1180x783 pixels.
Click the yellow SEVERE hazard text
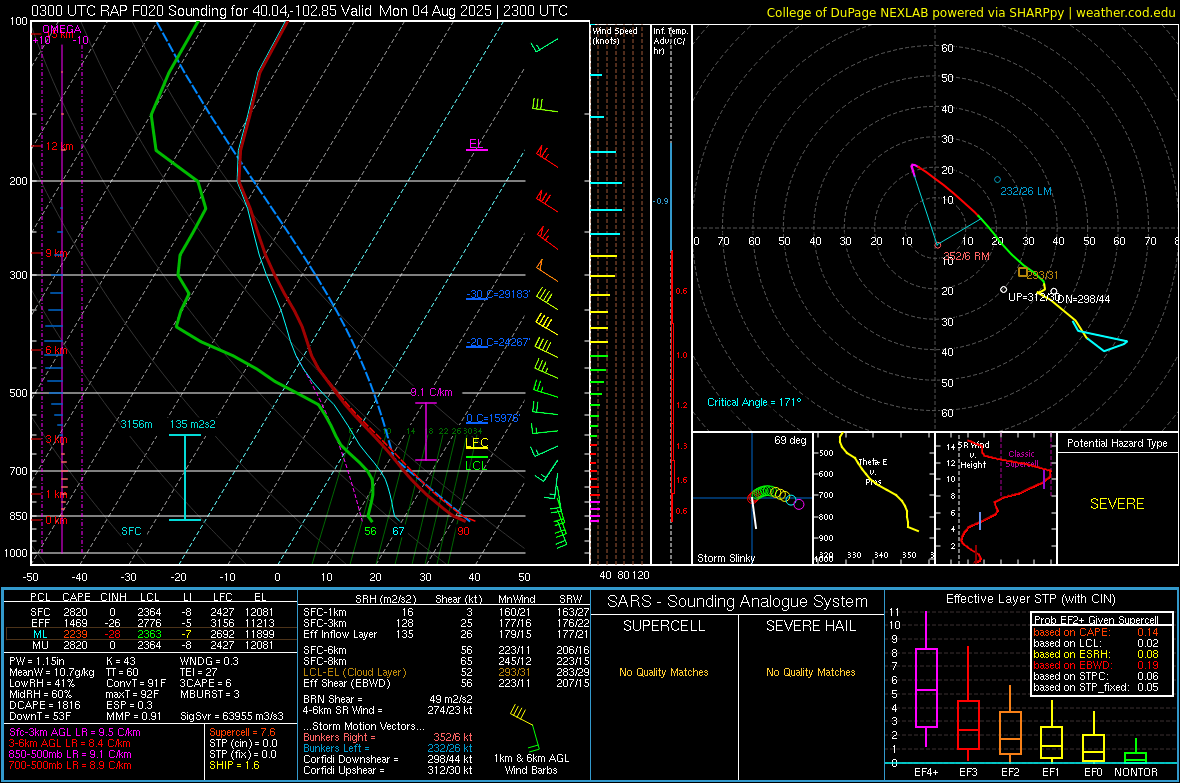1117,504
